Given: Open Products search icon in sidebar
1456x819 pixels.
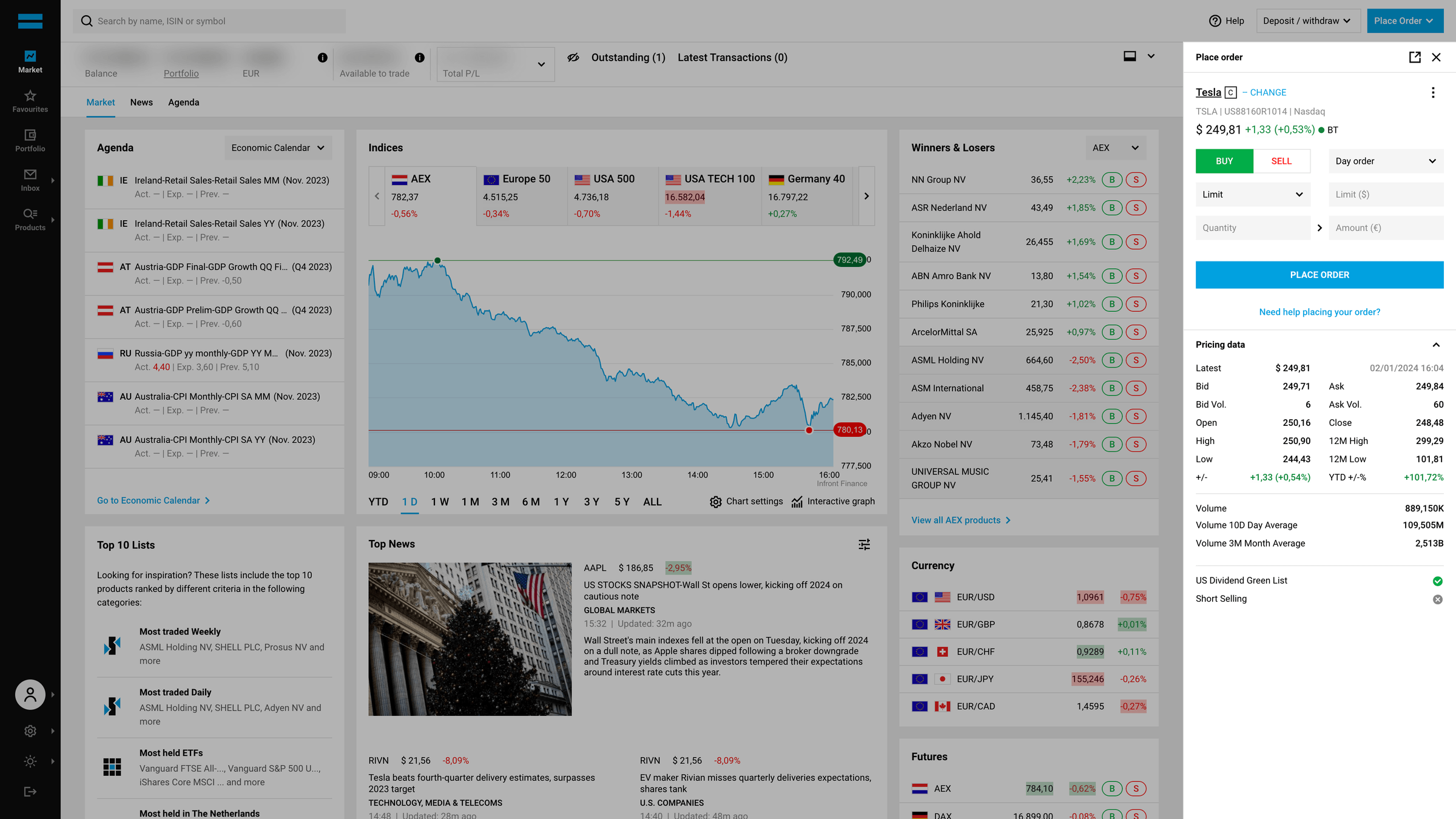Looking at the screenshot, I should pos(30,214).
